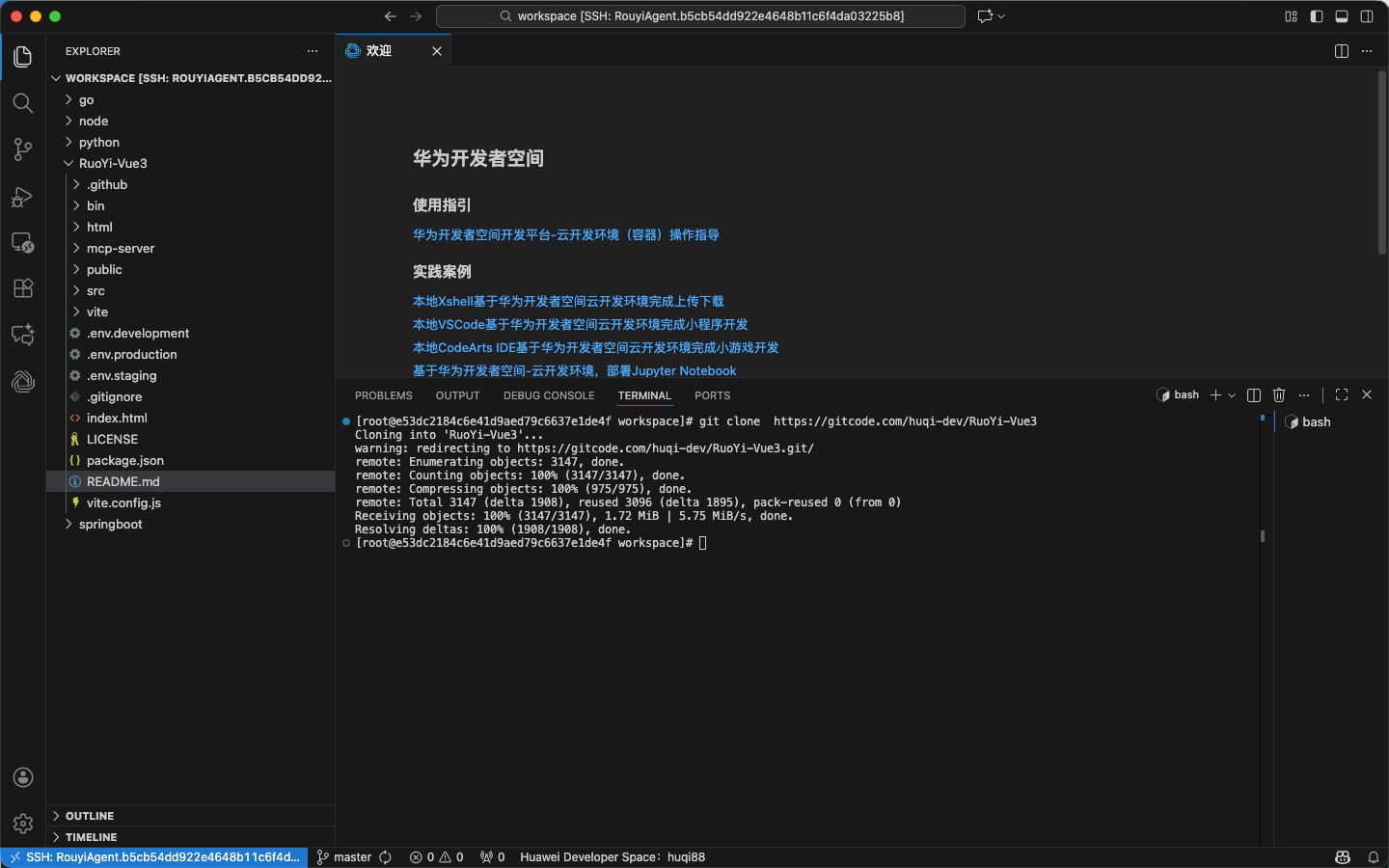
Task: Switch to the PORTS tab
Action: (x=713, y=396)
